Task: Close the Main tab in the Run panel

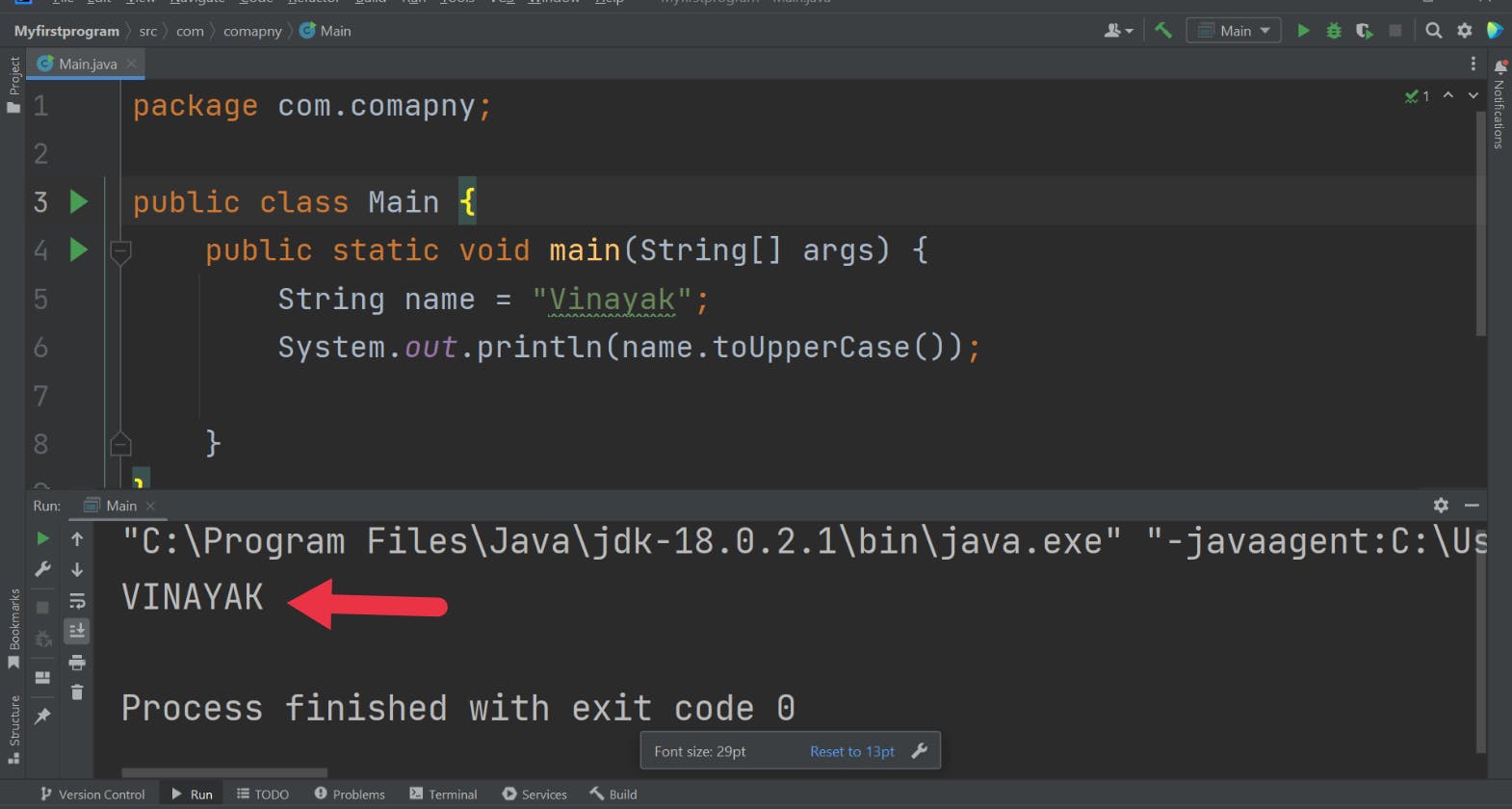Action: pyautogui.click(x=150, y=506)
